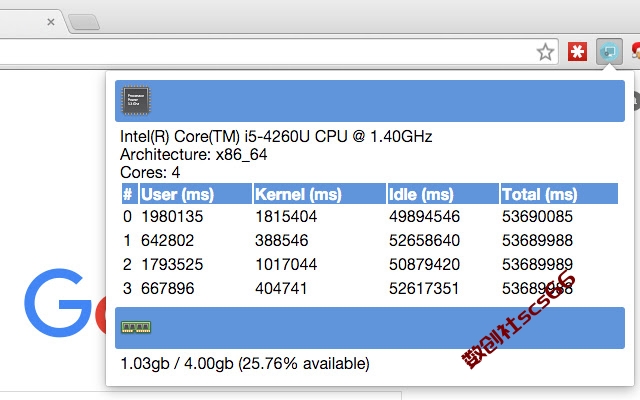The width and height of the screenshot is (640, 400).
Task: Click idle value 52658640
Action: [x=424, y=240]
